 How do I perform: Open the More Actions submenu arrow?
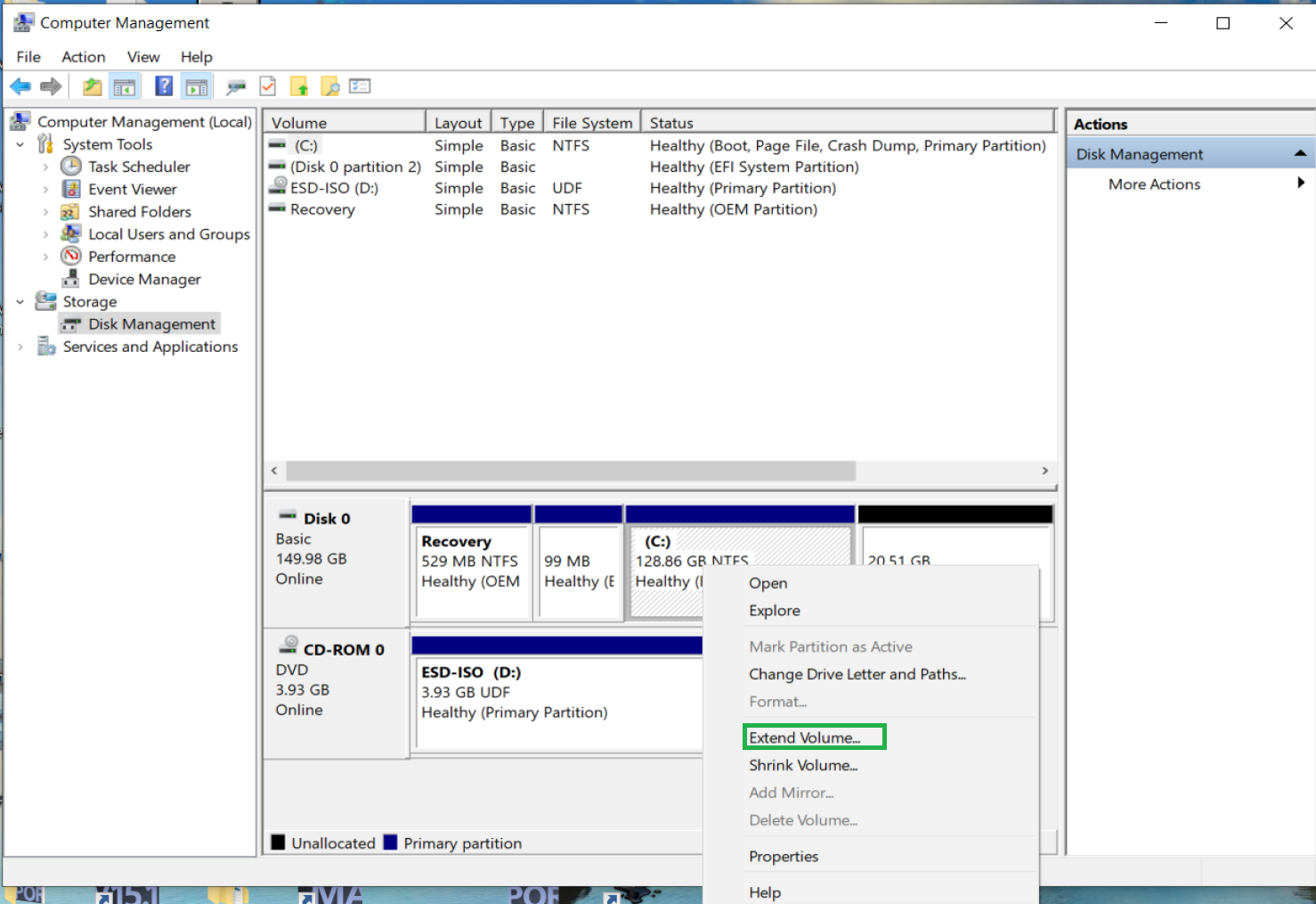pyautogui.click(x=1301, y=183)
